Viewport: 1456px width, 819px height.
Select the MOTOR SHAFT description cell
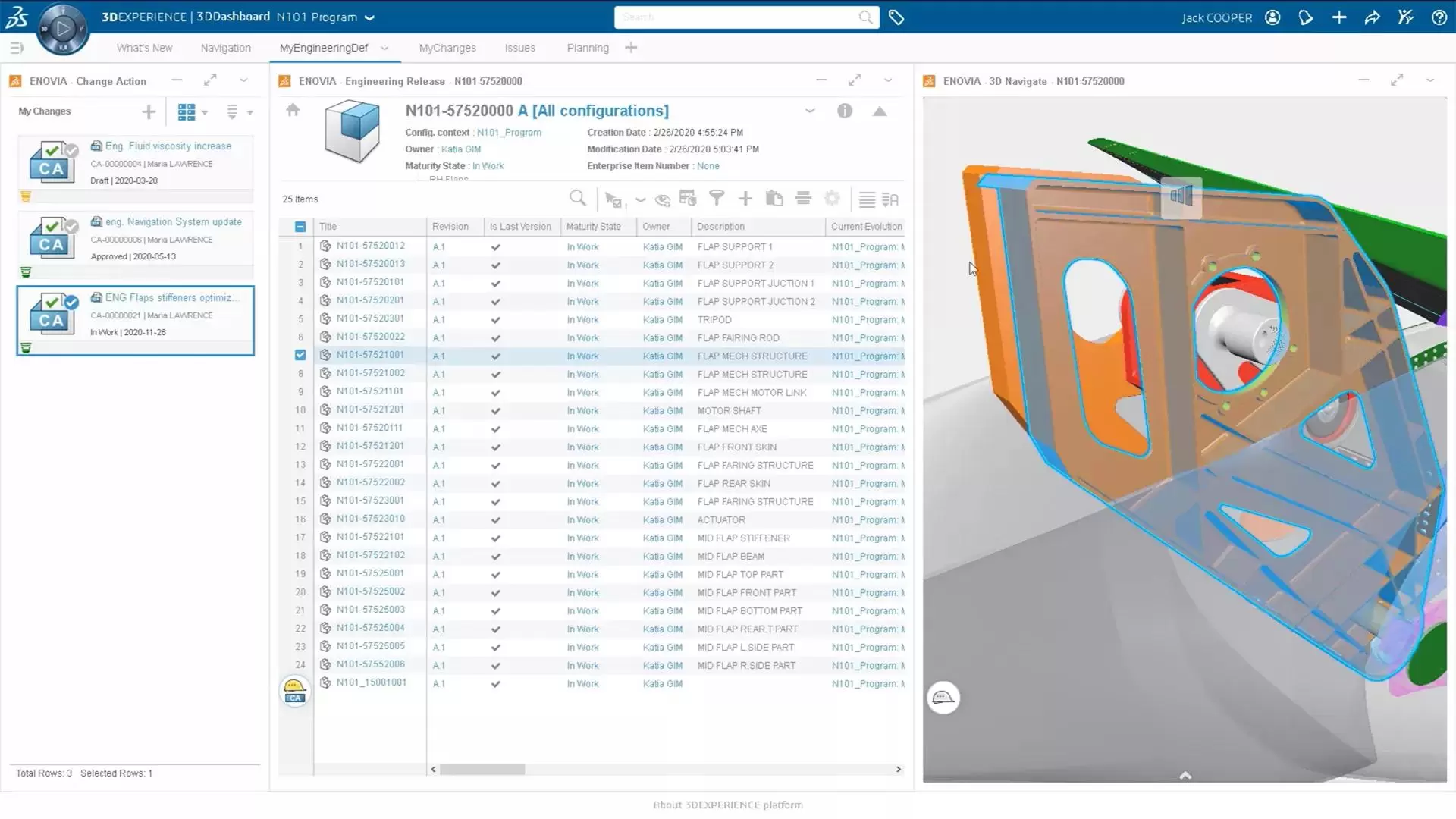[x=730, y=411]
